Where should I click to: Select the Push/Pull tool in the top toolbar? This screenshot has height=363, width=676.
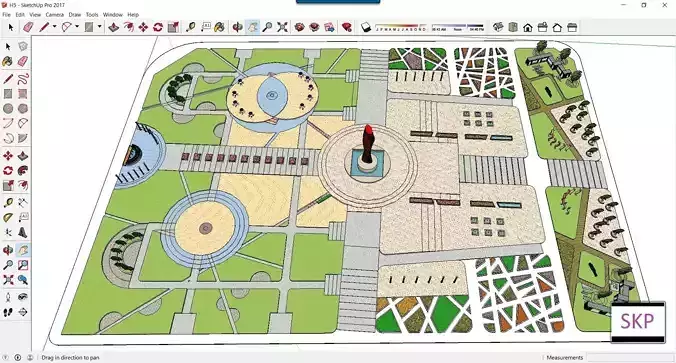(x=113, y=27)
